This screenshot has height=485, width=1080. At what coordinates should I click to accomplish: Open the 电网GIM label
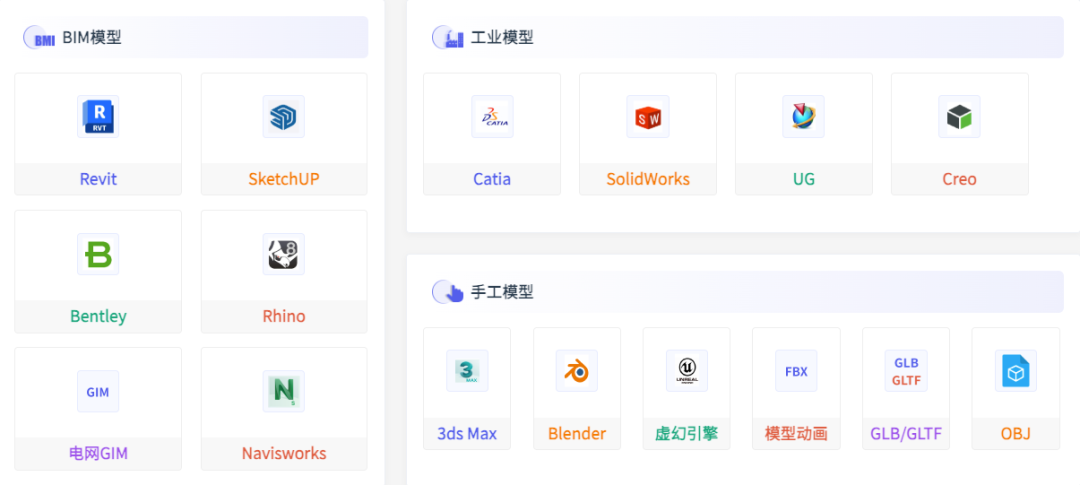[x=98, y=453]
